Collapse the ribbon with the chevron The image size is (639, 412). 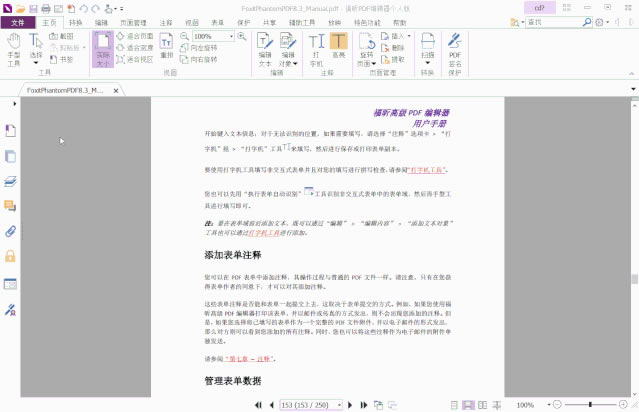631,74
